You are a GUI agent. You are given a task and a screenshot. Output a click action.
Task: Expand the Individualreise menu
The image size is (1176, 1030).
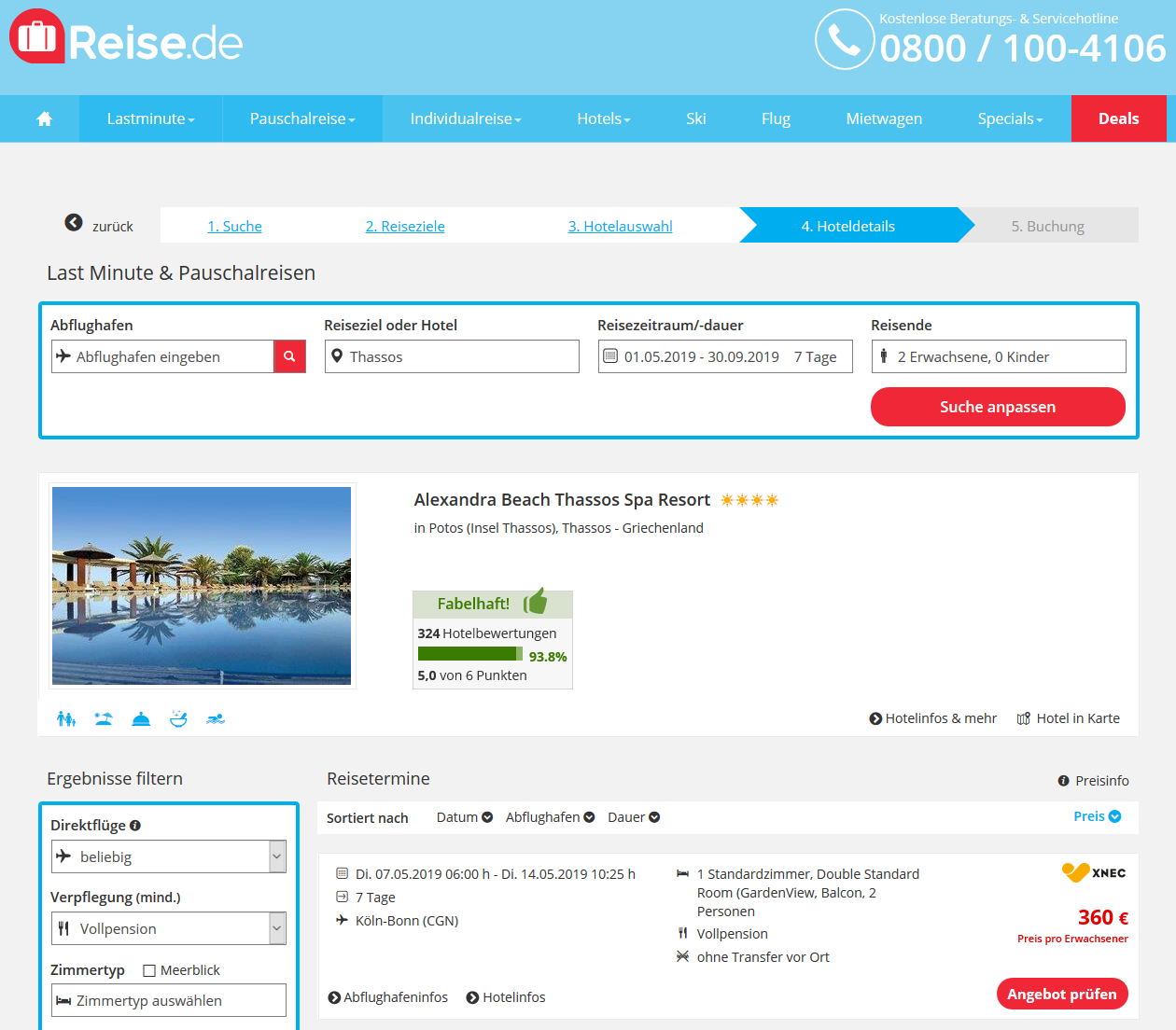point(466,118)
